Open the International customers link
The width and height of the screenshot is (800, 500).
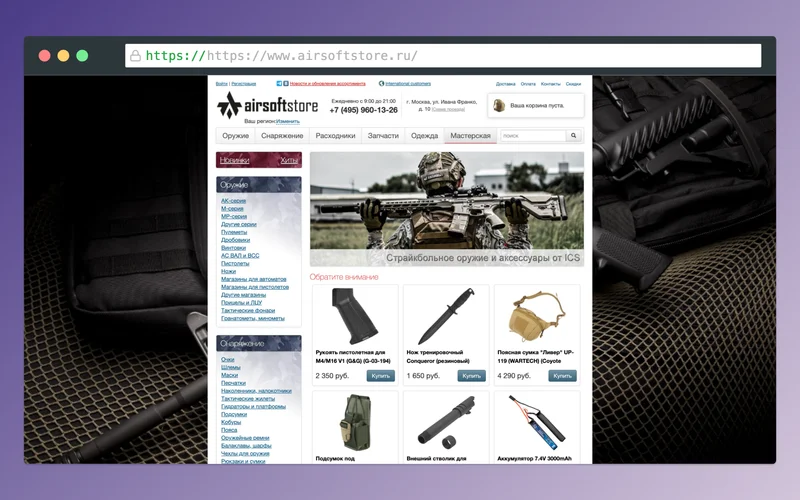pyautogui.click(x=408, y=84)
